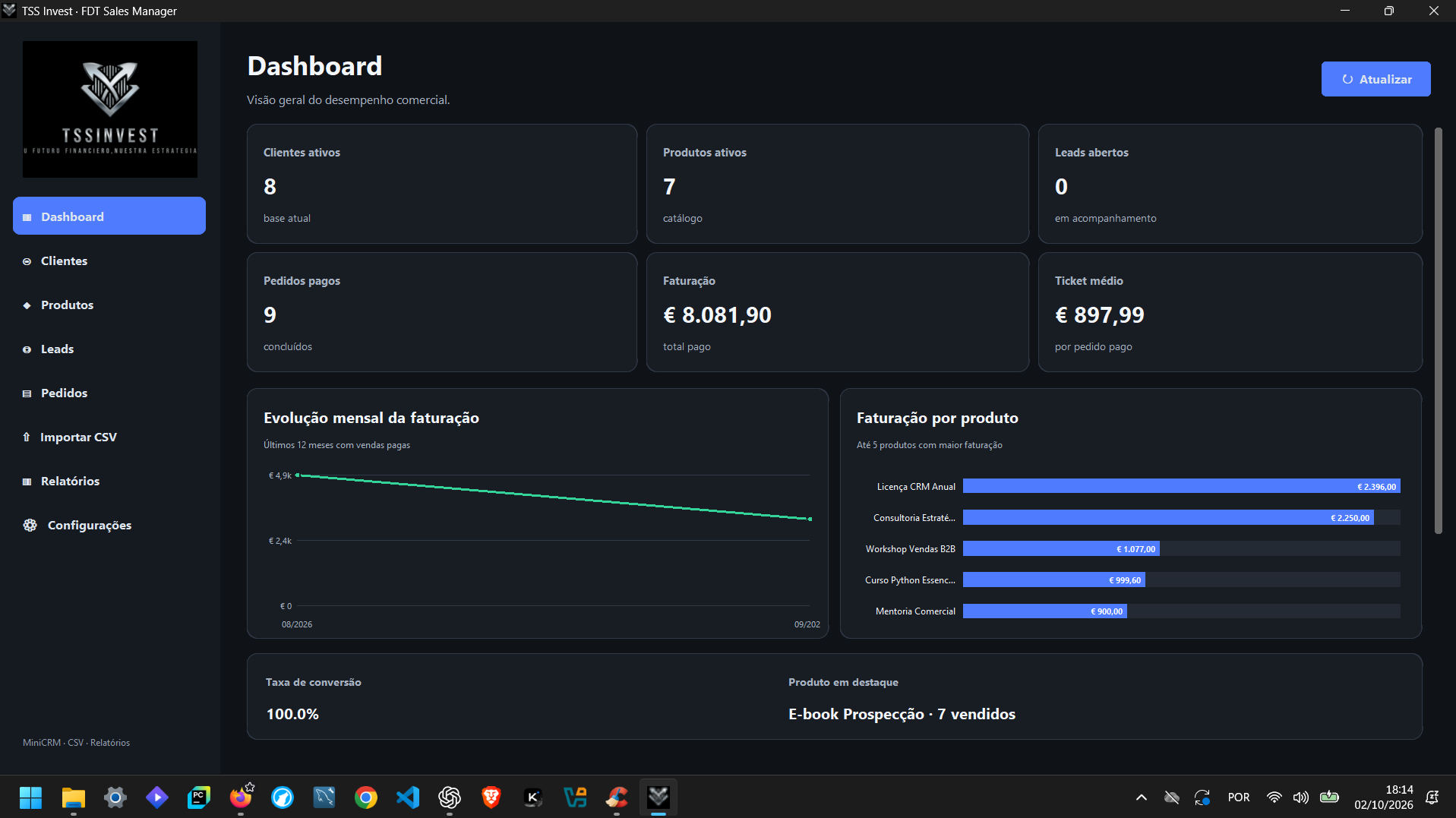Click the Atualizar refresh button
Image resolution: width=1456 pixels, height=818 pixels.
pos(1375,79)
